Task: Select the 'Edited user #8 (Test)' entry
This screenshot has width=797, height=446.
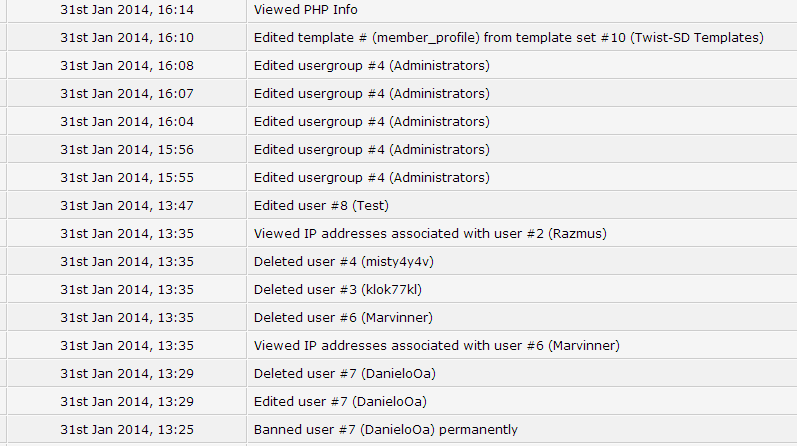Action: tap(321, 205)
